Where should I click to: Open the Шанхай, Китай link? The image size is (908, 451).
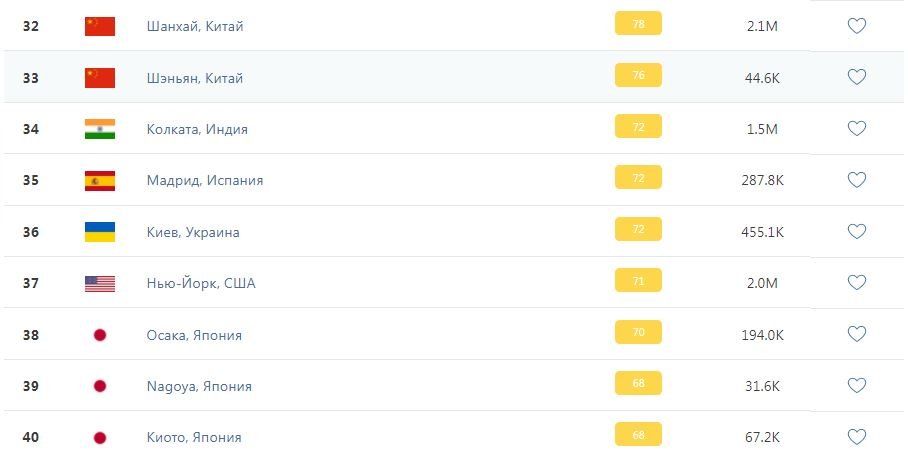pos(194,26)
